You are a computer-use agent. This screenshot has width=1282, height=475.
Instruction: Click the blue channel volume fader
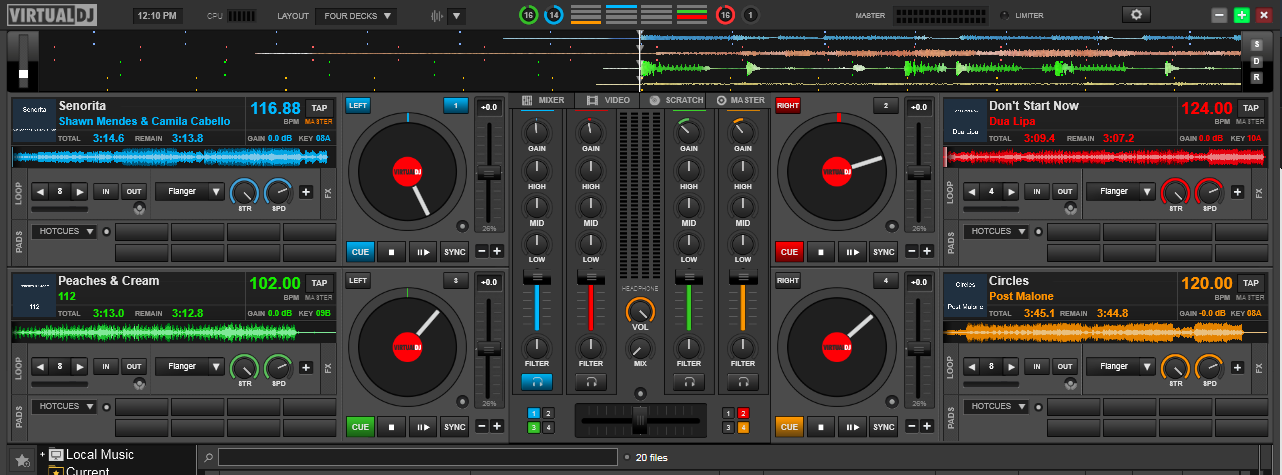[x=536, y=276]
